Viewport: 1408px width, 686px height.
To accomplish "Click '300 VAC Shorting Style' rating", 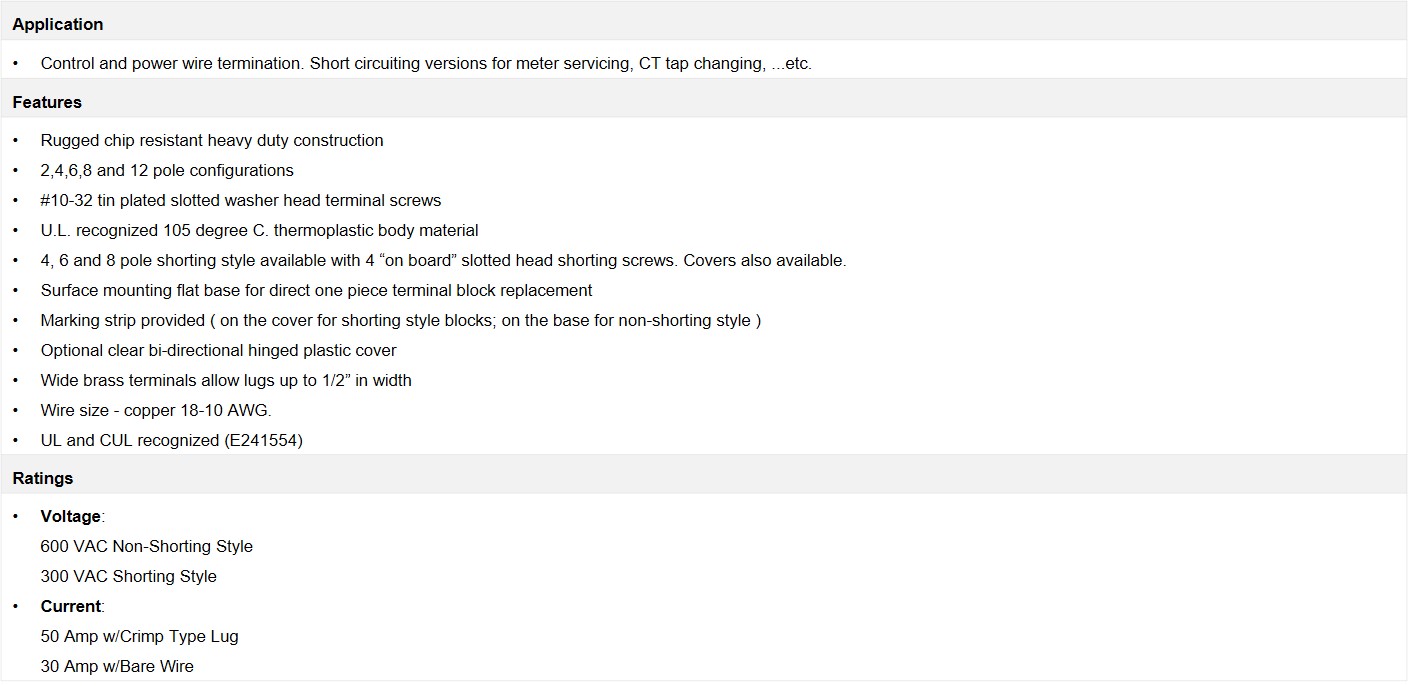I will tap(128, 576).
